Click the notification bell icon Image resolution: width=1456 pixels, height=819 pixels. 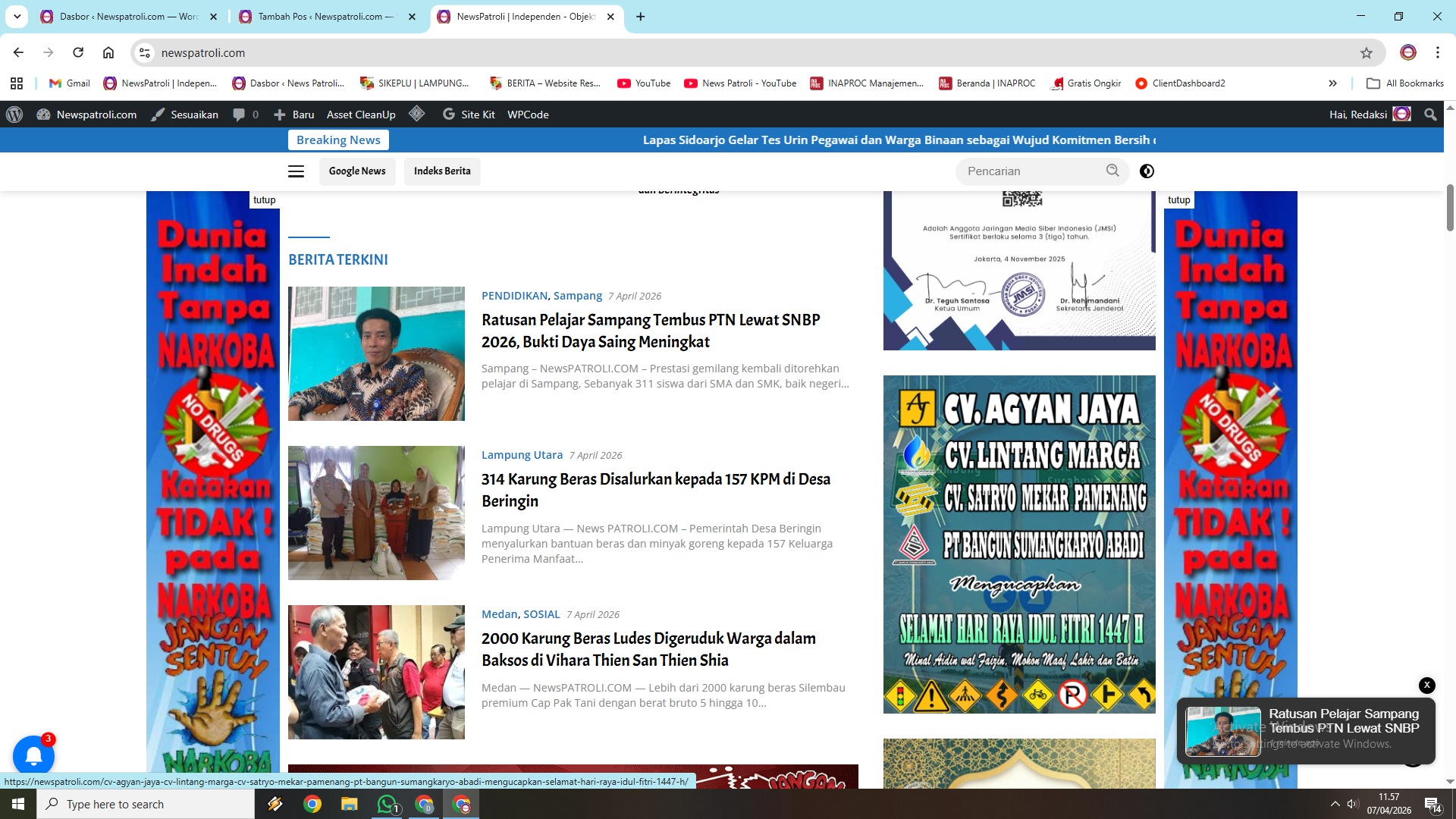point(33,755)
